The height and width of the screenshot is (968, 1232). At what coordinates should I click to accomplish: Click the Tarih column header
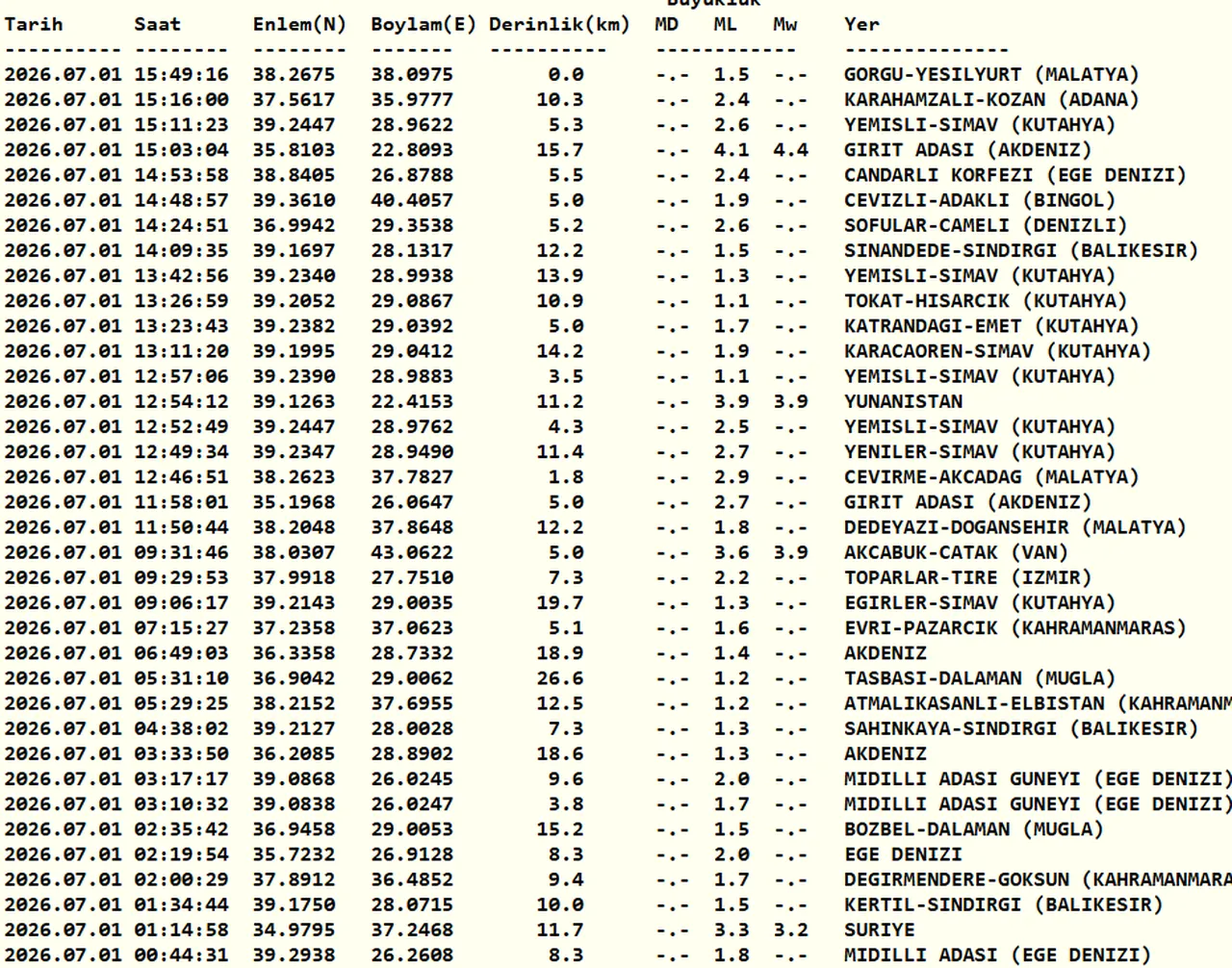tap(34, 24)
